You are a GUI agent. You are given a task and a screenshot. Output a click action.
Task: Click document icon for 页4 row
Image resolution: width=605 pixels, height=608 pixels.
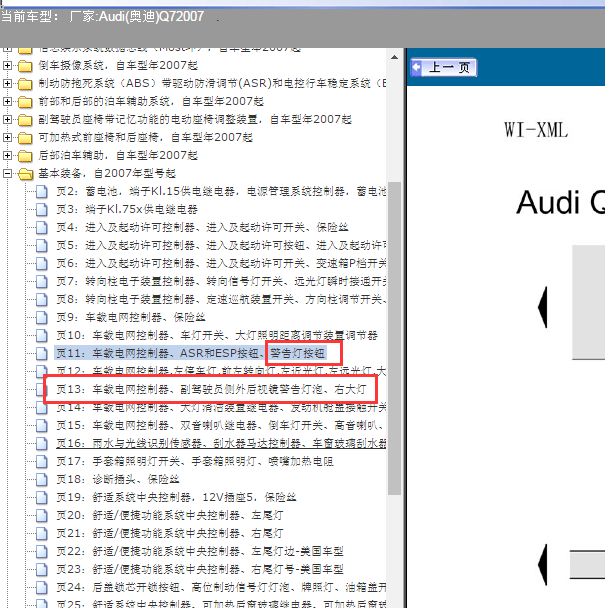point(42,228)
